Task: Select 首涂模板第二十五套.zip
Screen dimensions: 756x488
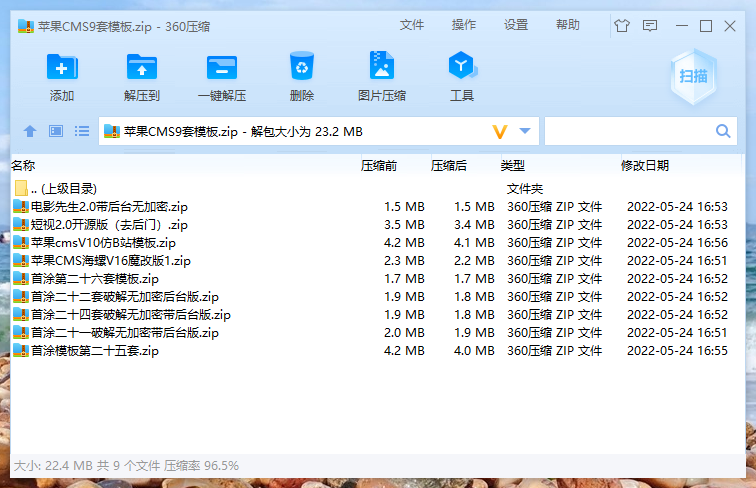Action: click(377, 351)
